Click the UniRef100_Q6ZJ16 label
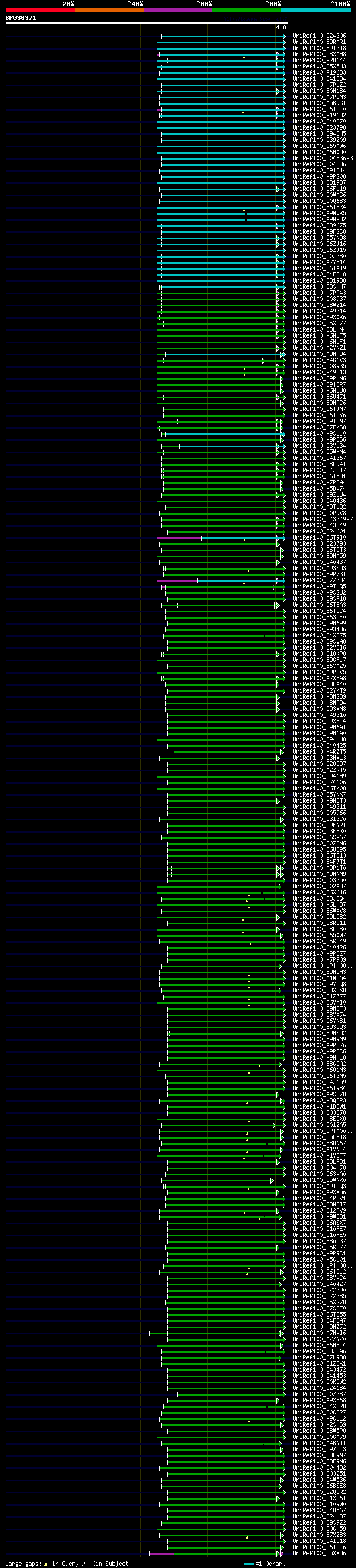 pos(319,244)
